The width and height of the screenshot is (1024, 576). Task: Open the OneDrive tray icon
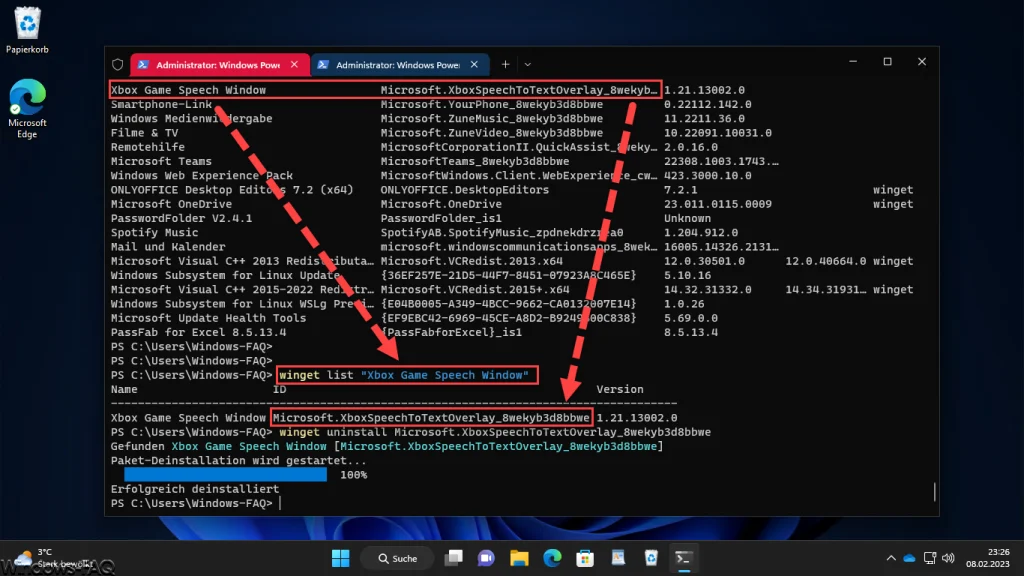[910, 558]
